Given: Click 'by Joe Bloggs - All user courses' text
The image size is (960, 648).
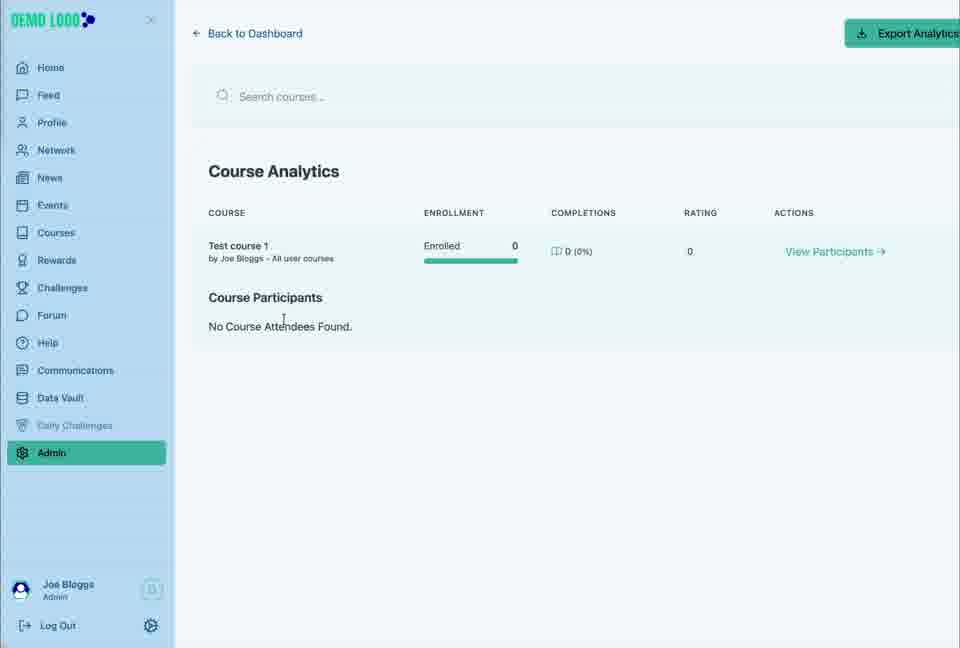Looking at the screenshot, I should [x=271, y=258].
